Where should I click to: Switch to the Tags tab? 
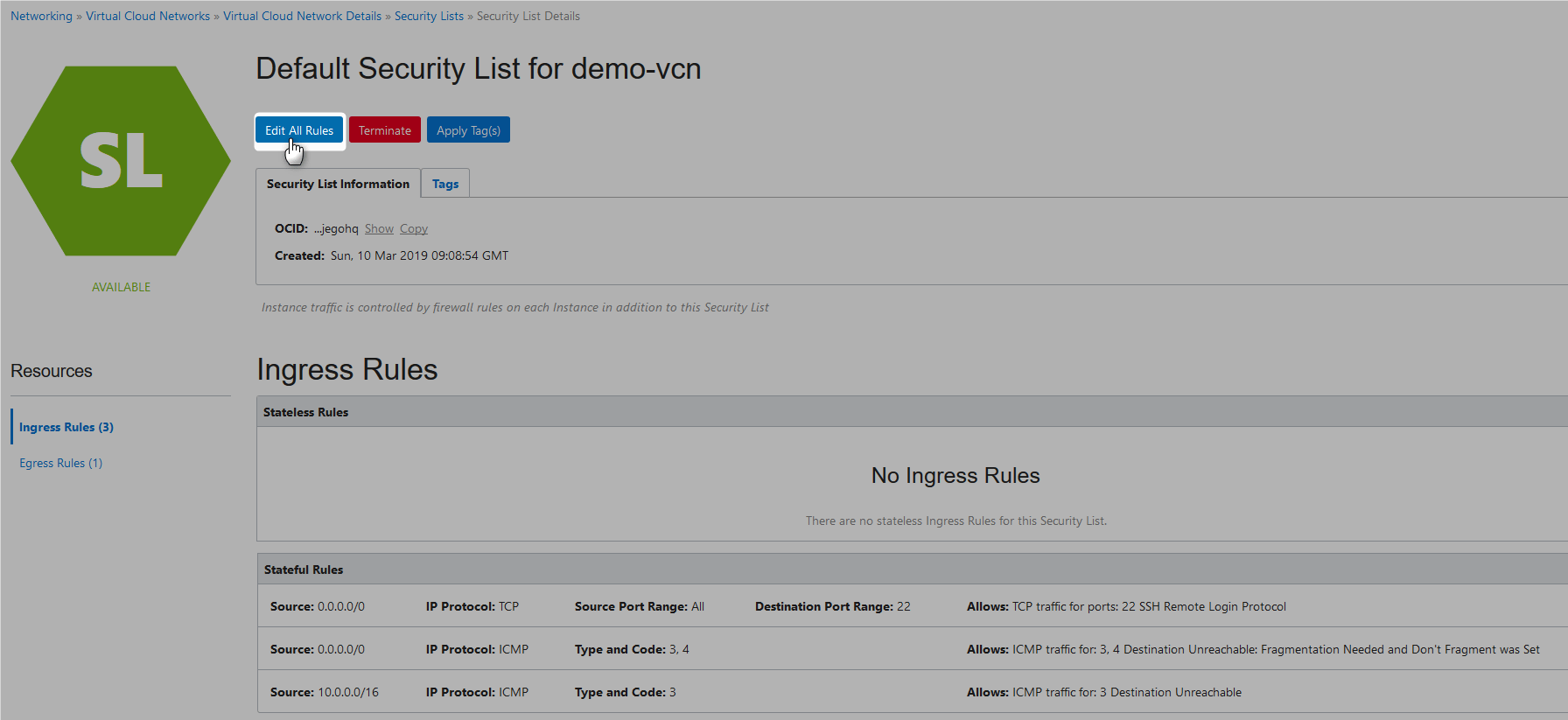coord(445,184)
